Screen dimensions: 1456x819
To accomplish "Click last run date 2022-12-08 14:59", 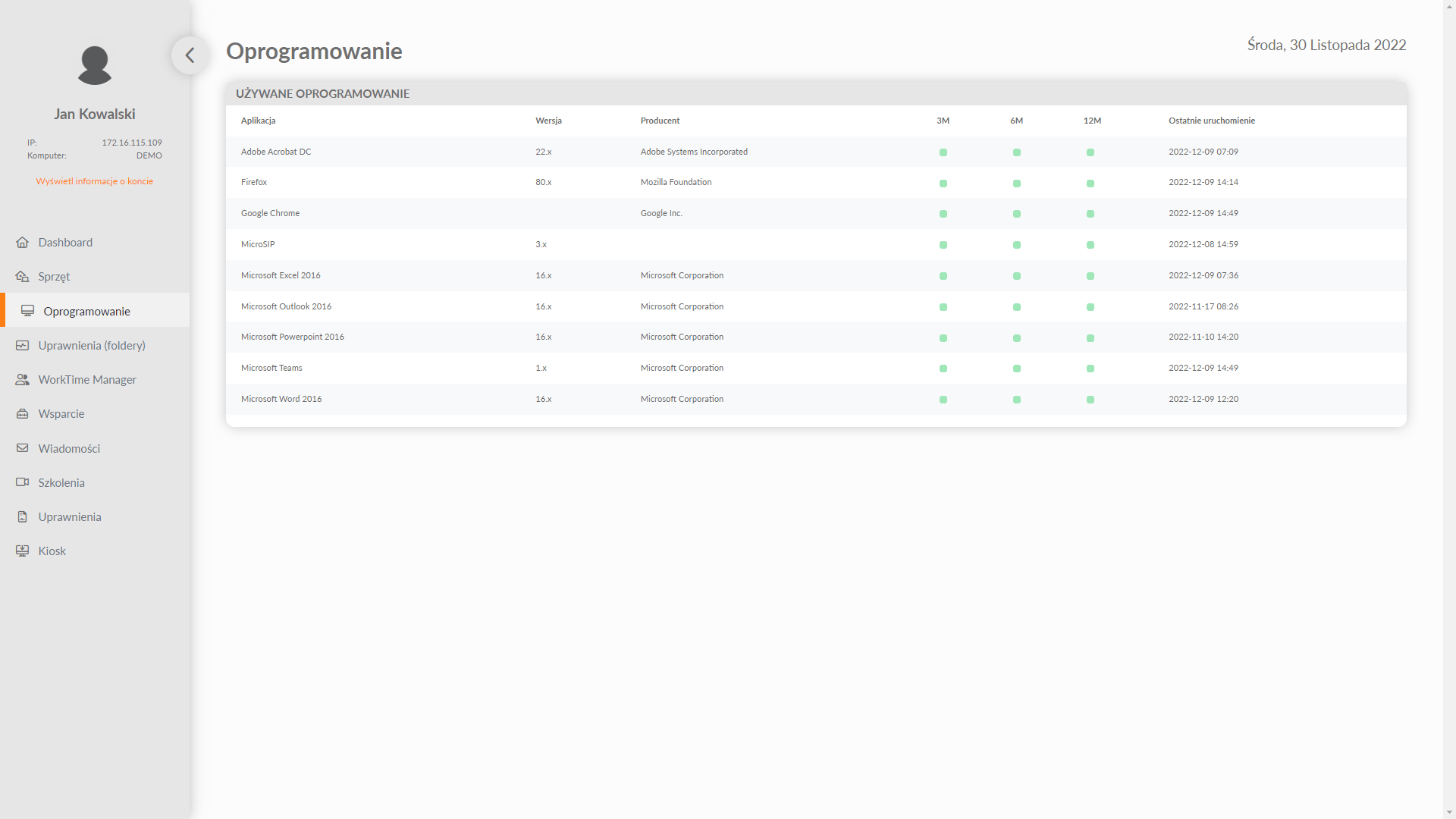I will [x=1203, y=244].
